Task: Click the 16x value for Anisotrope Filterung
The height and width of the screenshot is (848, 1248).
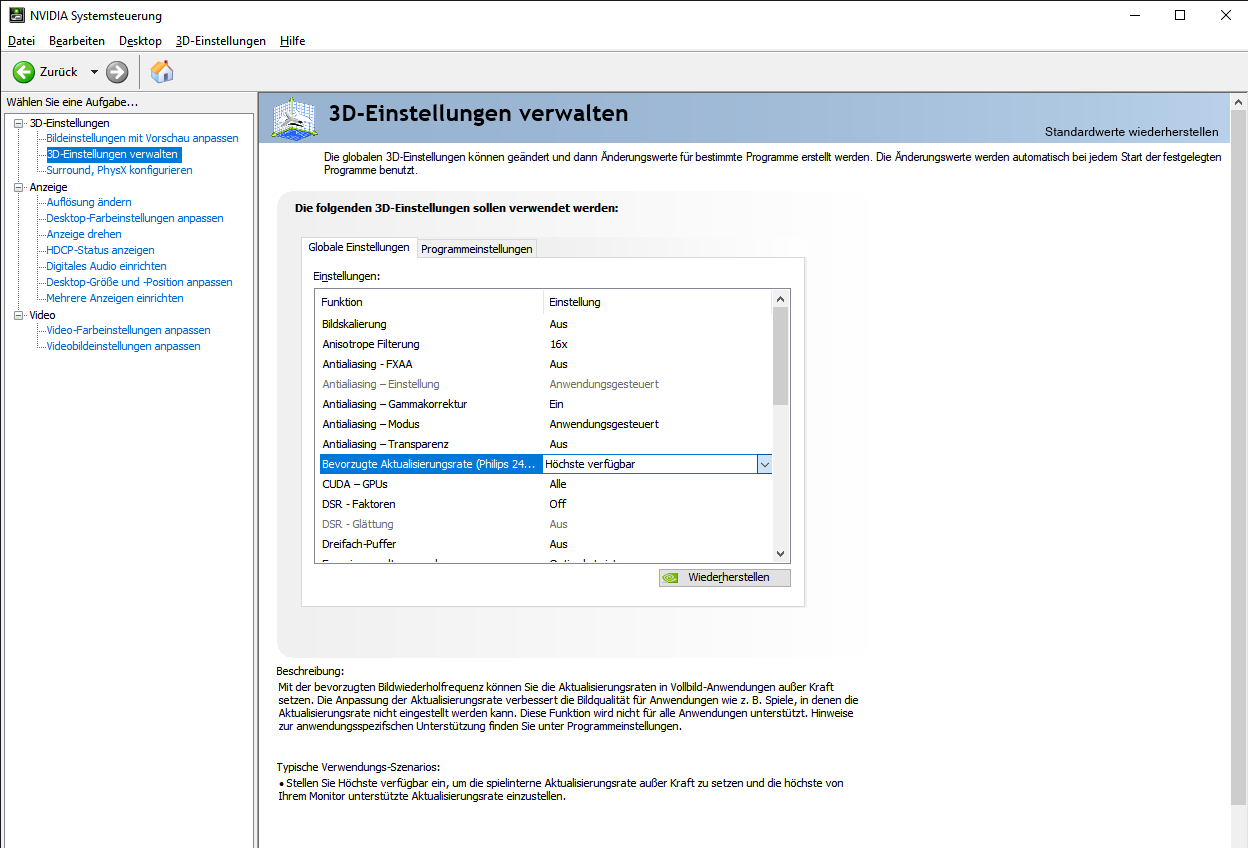Action: tap(558, 344)
